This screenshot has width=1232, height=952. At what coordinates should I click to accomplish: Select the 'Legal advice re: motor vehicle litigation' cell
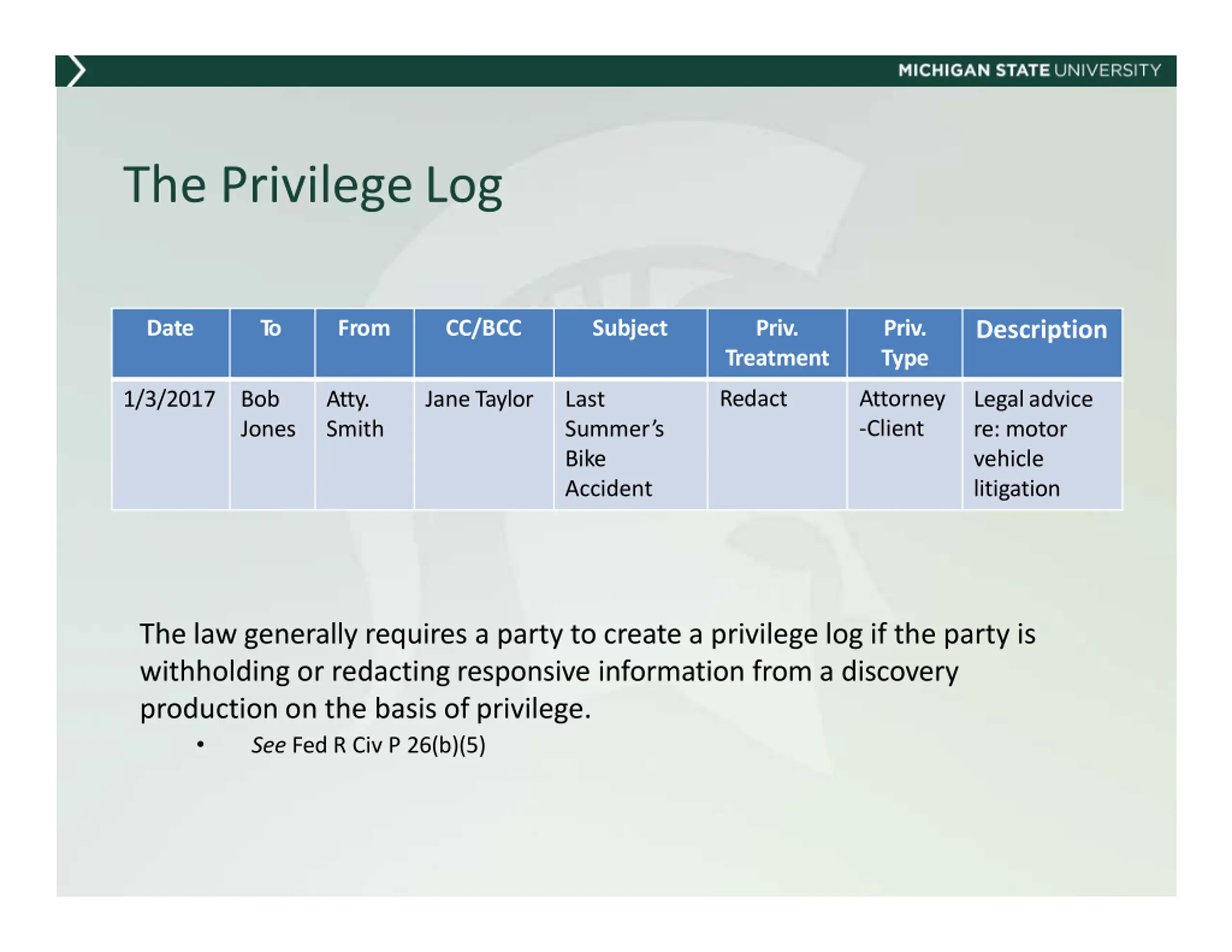[x=1042, y=445]
